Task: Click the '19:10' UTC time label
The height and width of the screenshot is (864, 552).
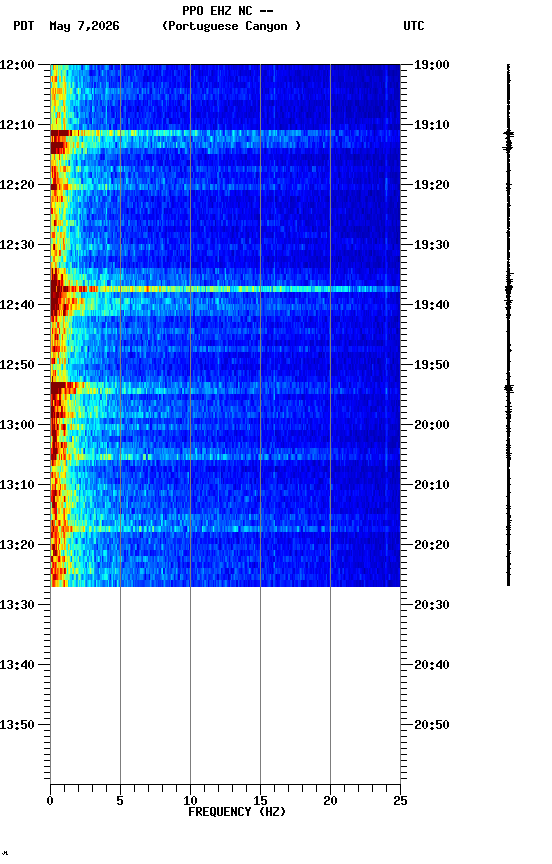Action: pyautogui.click(x=432, y=125)
